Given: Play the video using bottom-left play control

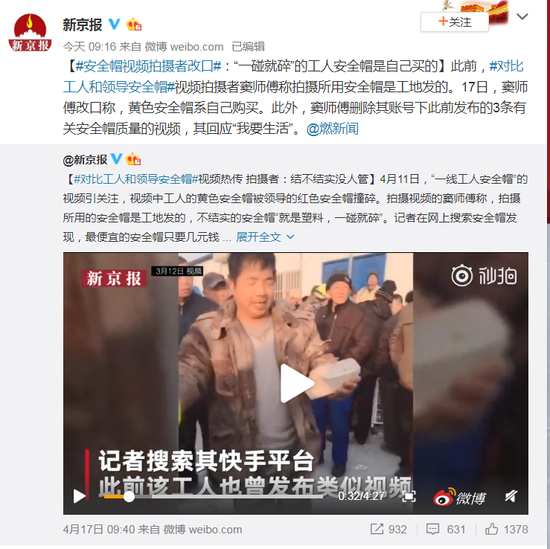Looking at the screenshot, I should click(x=79, y=496).
